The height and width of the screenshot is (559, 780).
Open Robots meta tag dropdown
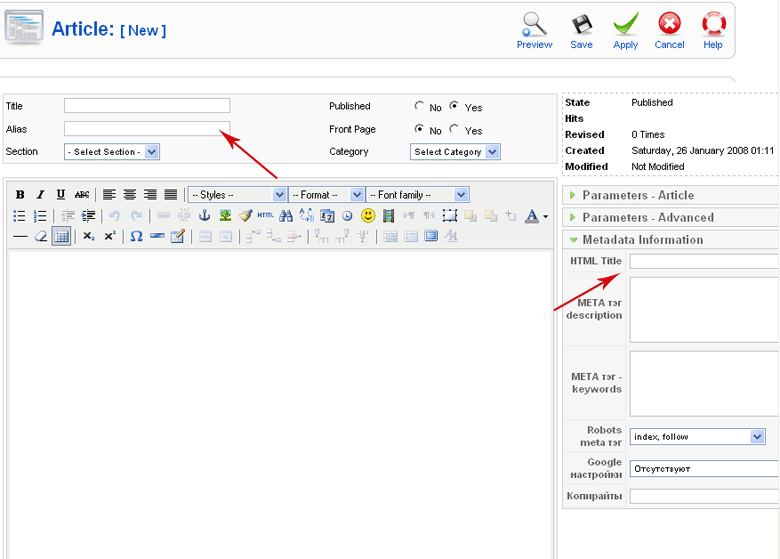[x=697, y=437]
